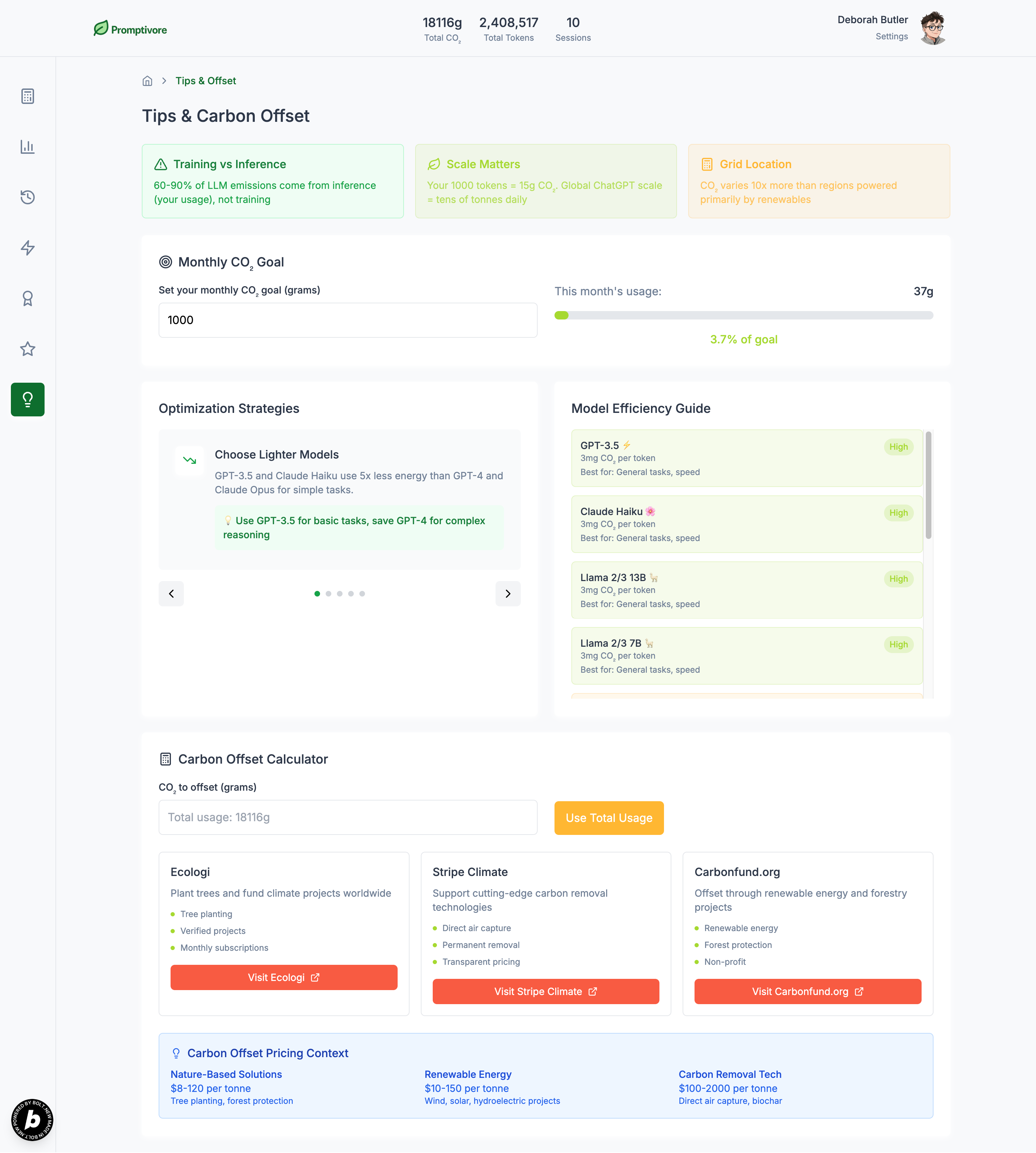Click the green GPT-3.5 tip highlight box

pos(359,528)
